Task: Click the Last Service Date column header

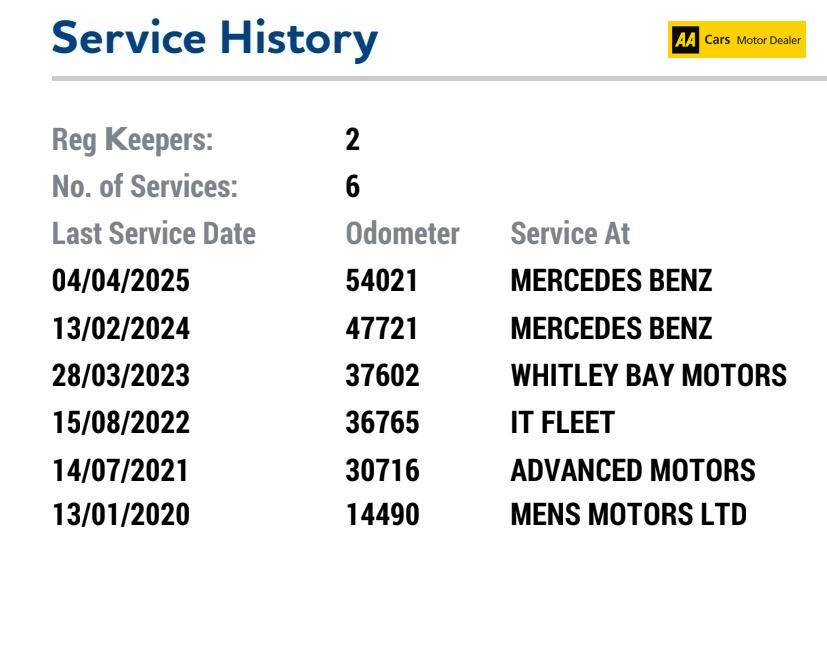Action: click(153, 234)
